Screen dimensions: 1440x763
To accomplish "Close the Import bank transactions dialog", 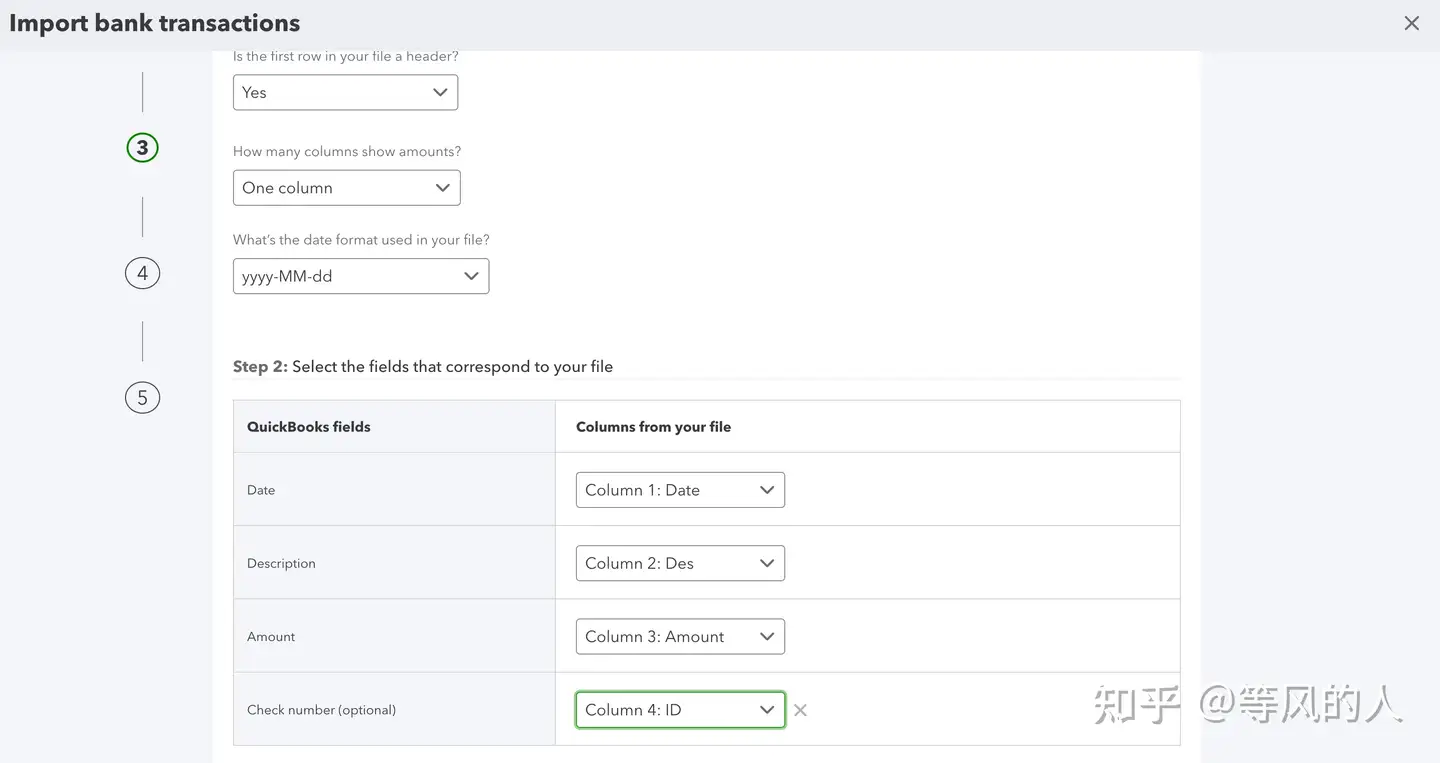I will click(1411, 23).
